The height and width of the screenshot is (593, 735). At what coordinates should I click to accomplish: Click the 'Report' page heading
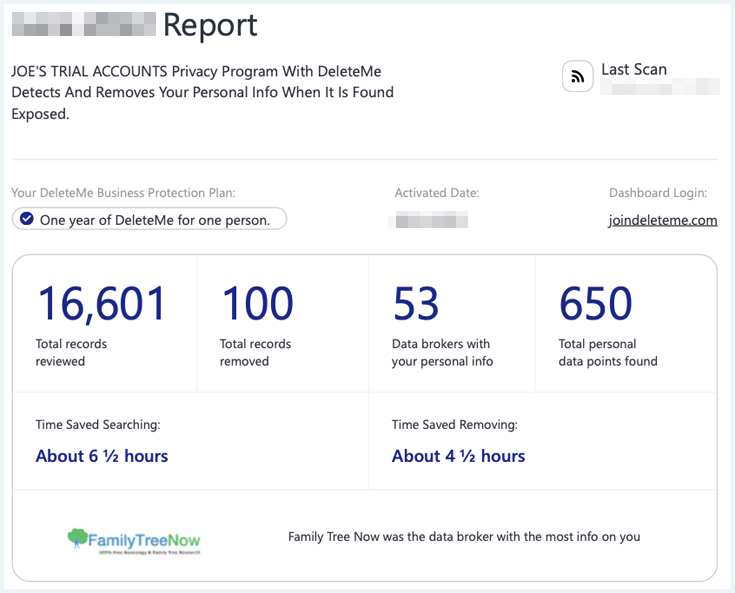click(x=210, y=25)
